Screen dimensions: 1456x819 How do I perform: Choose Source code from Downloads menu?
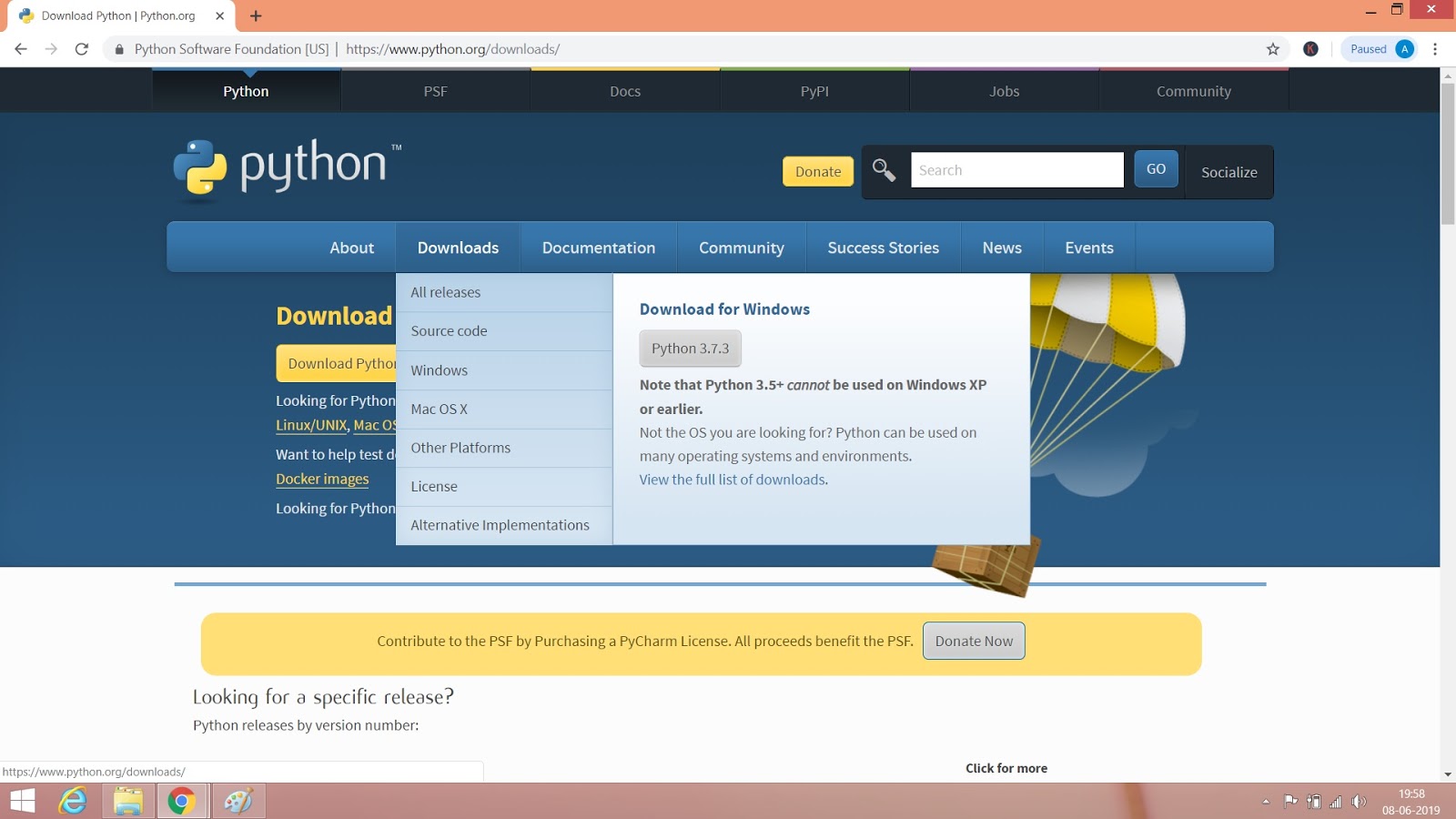pyautogui.click(x=504, y=331)
